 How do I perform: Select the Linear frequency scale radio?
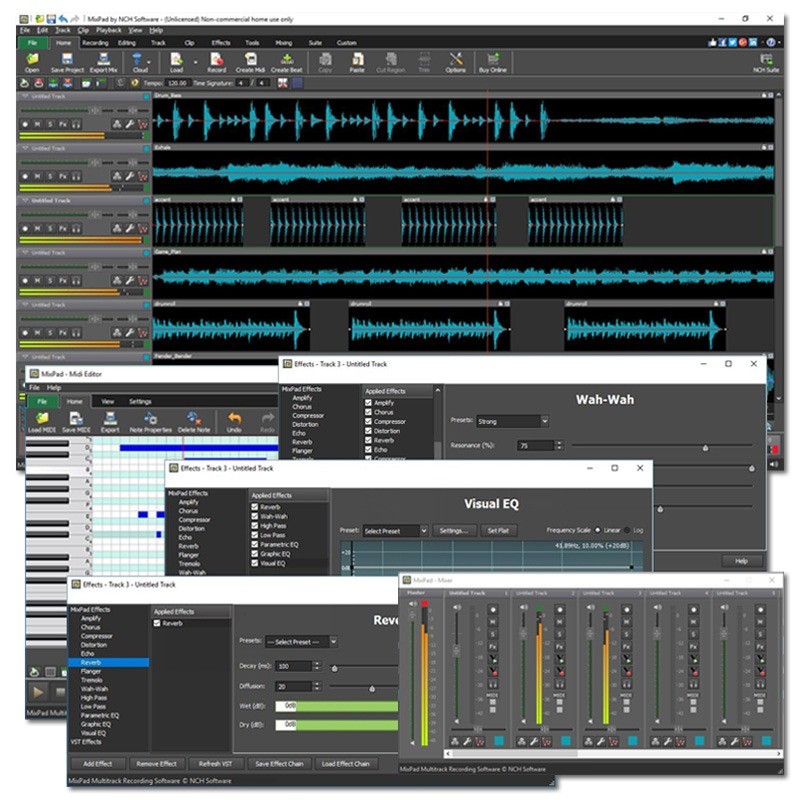(597, 530)
